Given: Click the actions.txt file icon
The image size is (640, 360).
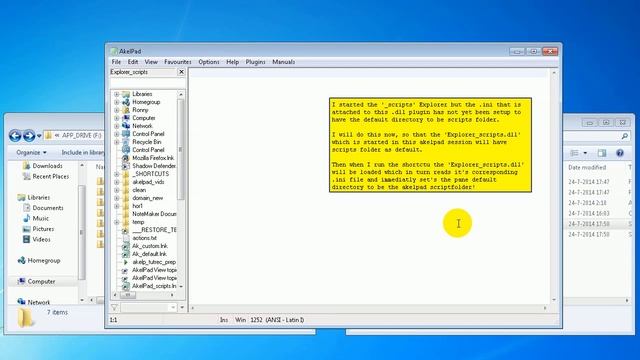Looking at the screenshot, I should pyautogui.click(x=126, y=238).
